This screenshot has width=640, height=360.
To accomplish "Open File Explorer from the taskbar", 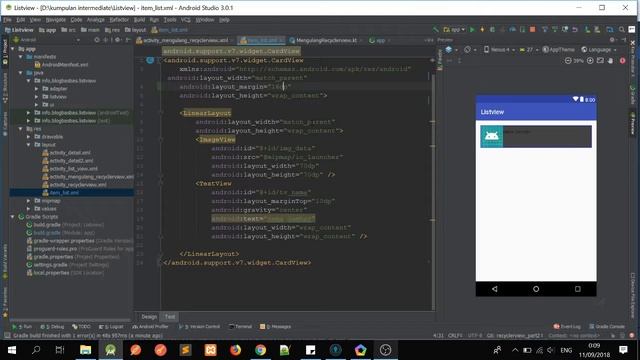I will tap(85, 350).
